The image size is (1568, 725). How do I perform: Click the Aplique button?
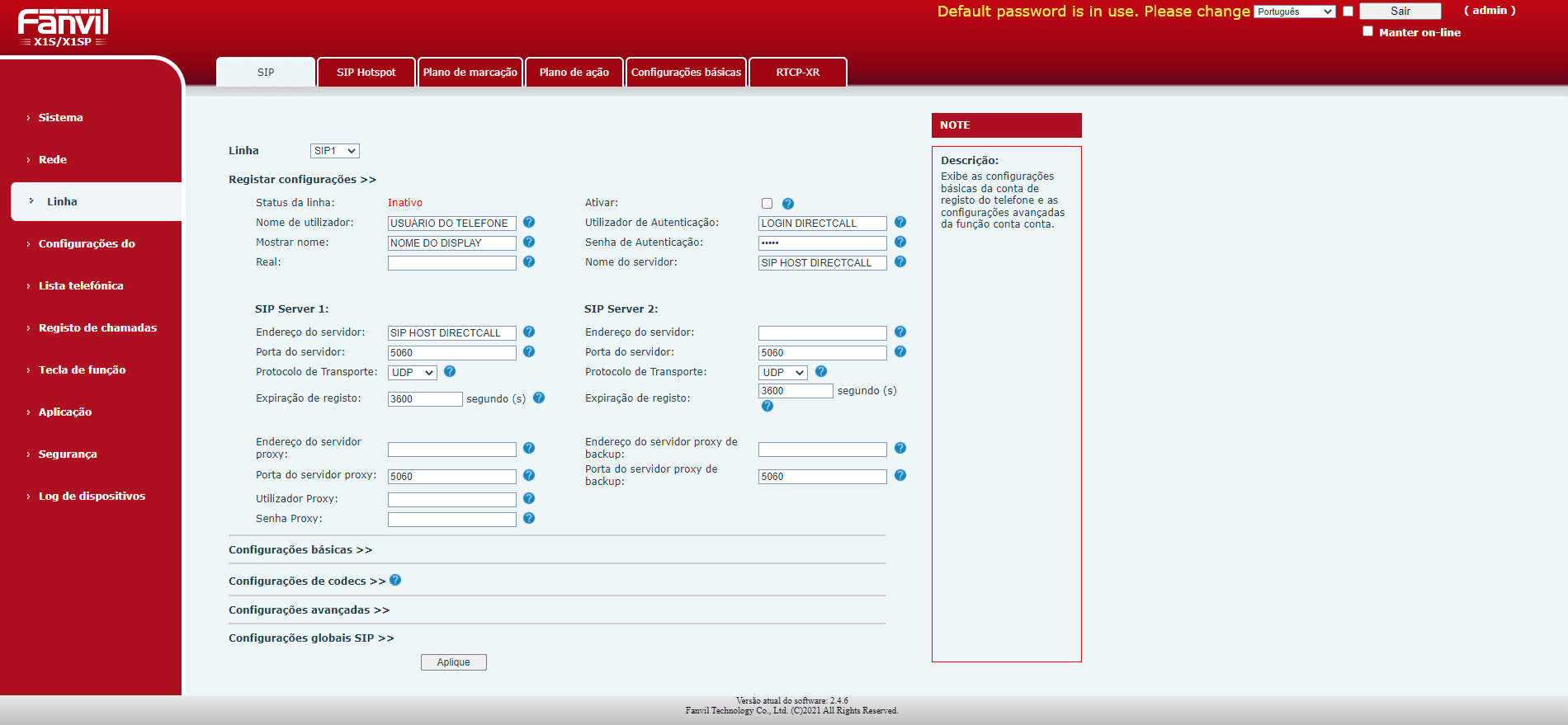[x=454, y=662]
